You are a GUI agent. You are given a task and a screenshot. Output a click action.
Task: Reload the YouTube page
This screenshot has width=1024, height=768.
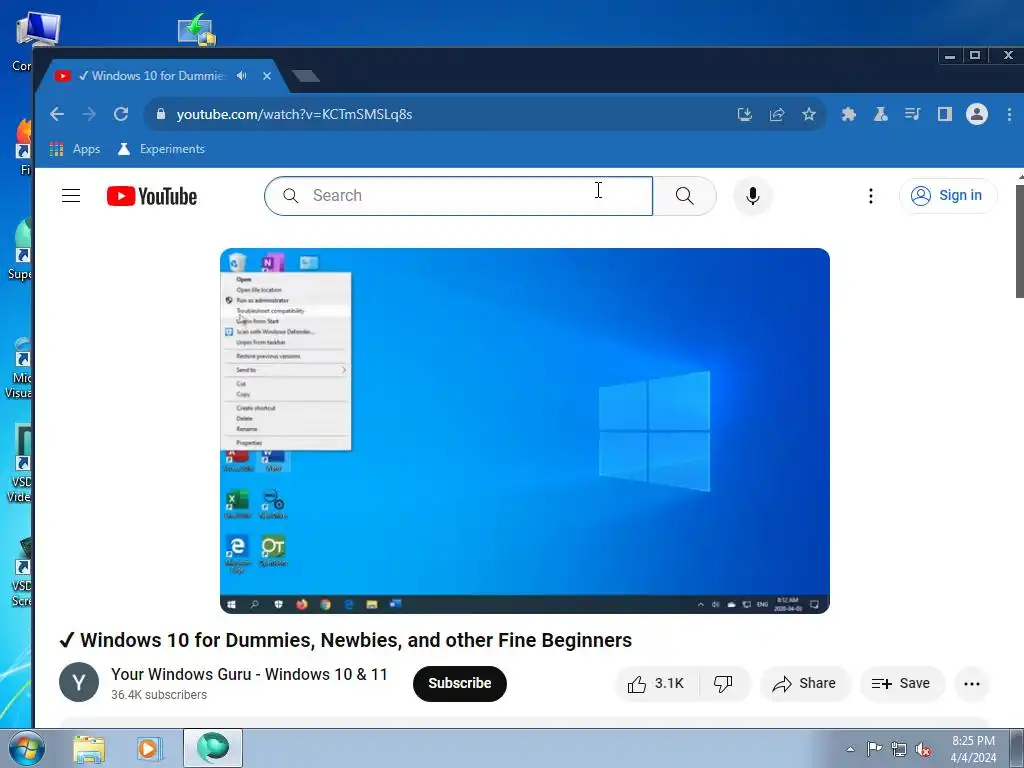(121, 114)
